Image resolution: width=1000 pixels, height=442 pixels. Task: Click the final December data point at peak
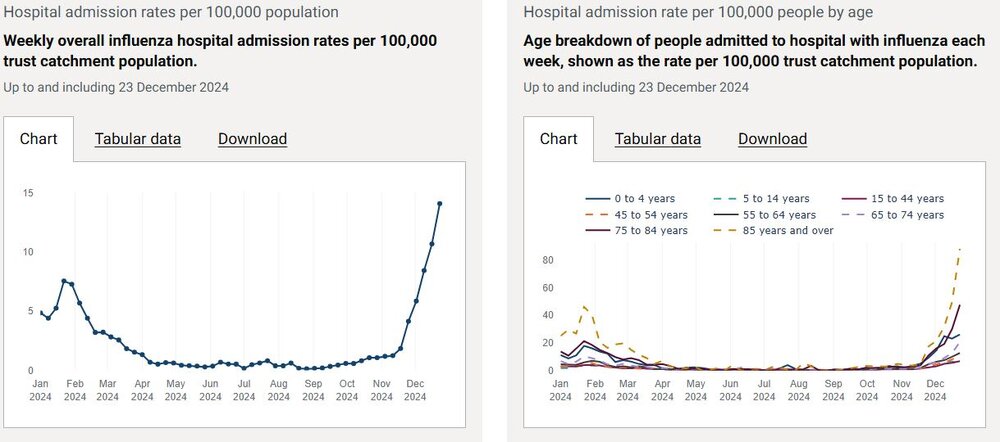point(440,203)
